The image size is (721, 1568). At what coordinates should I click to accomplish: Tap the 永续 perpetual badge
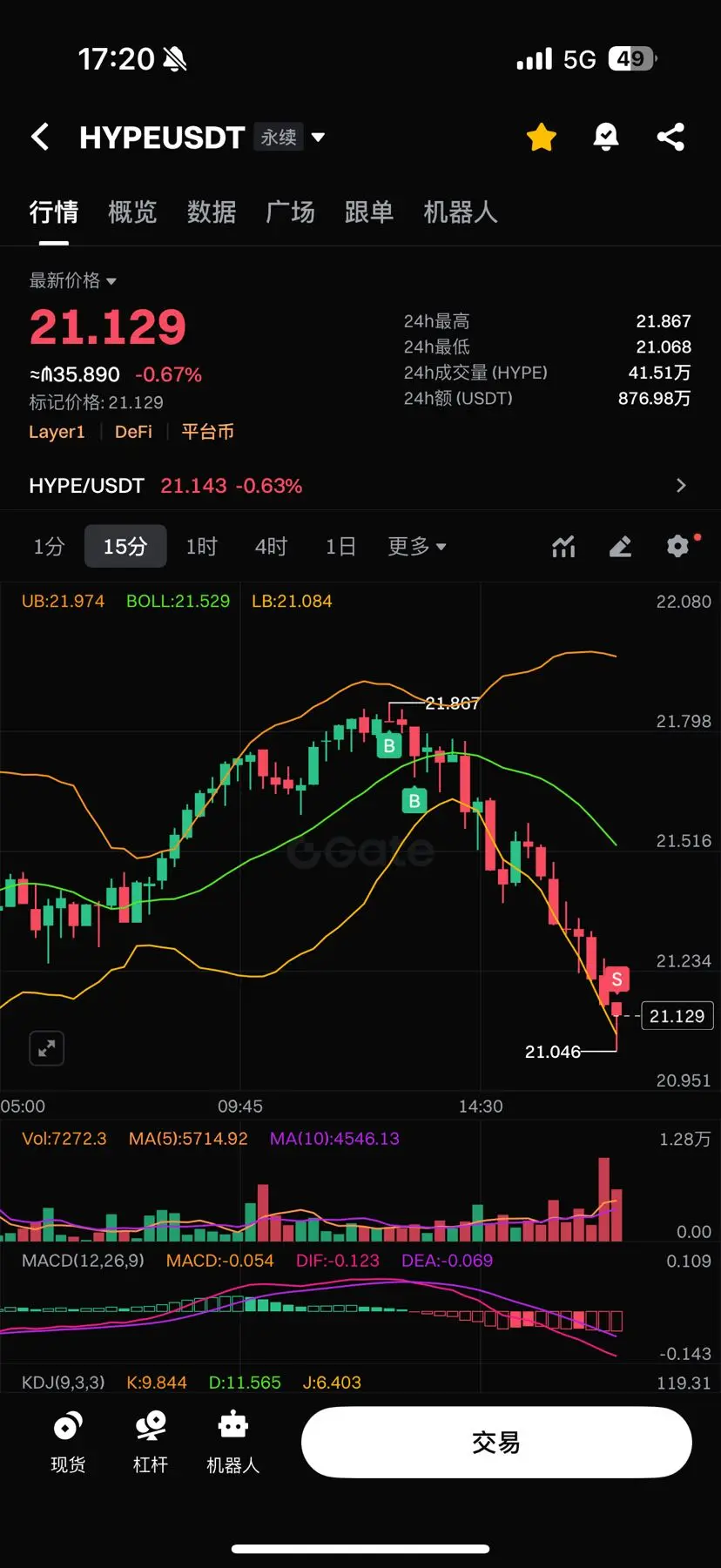click(x=279, y=137)
